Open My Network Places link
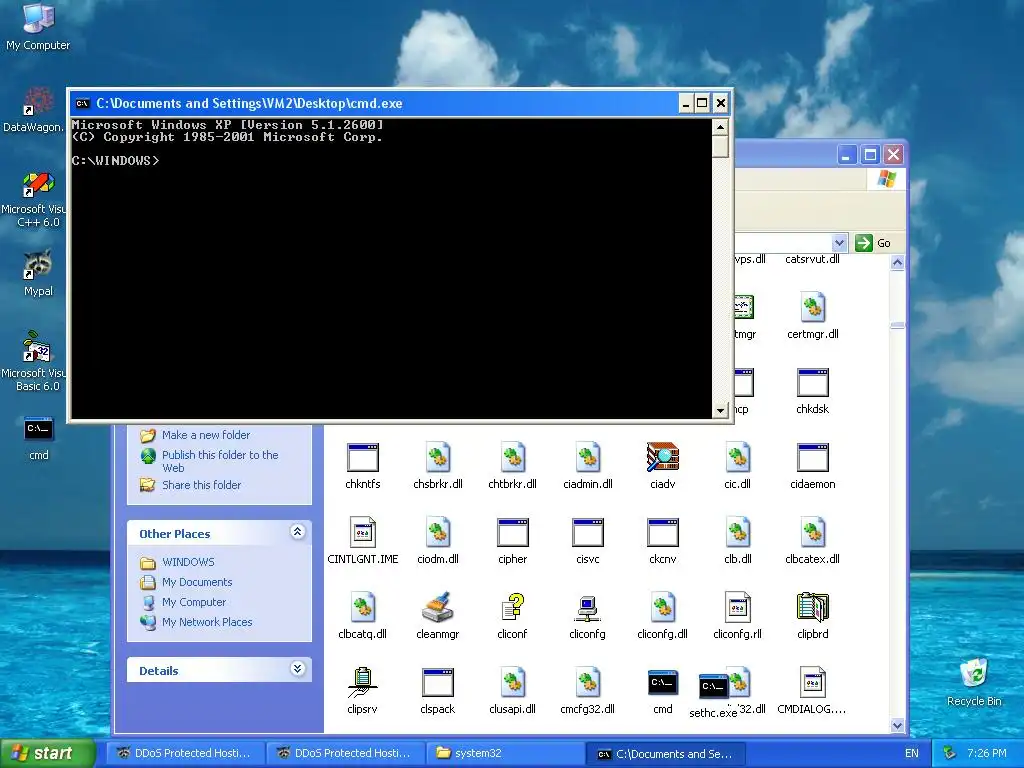 click(207, 622)
